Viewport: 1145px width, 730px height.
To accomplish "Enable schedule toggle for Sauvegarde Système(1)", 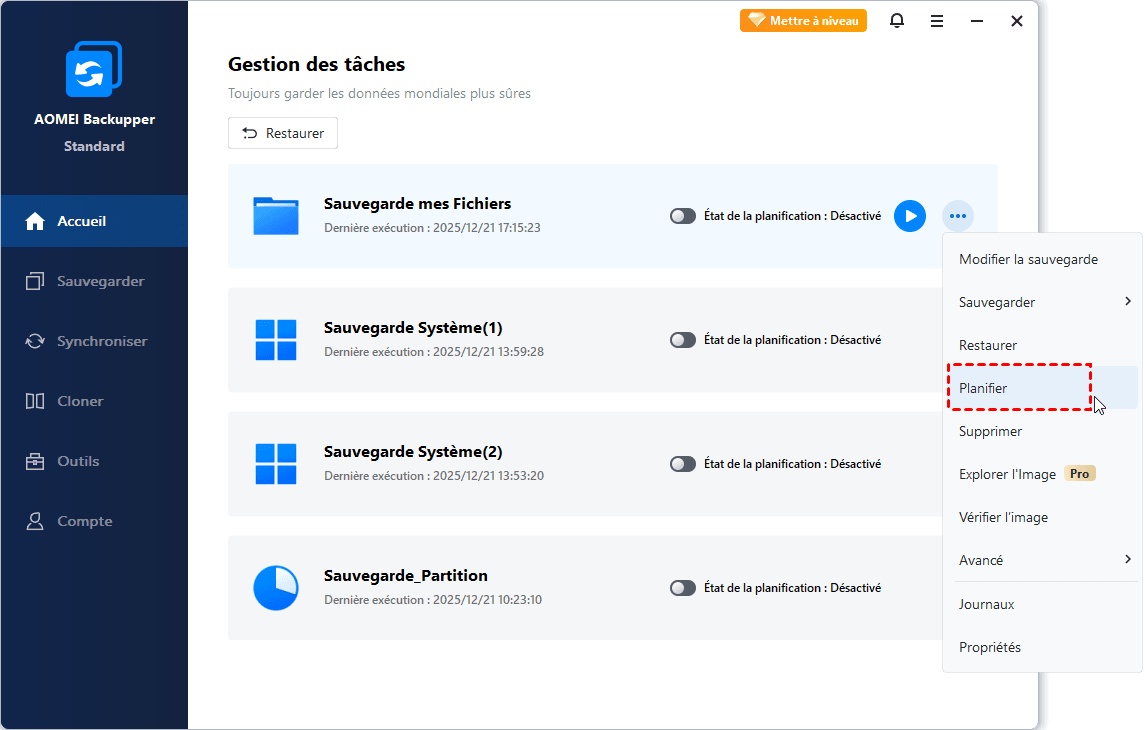I will [x=683, y=340].
